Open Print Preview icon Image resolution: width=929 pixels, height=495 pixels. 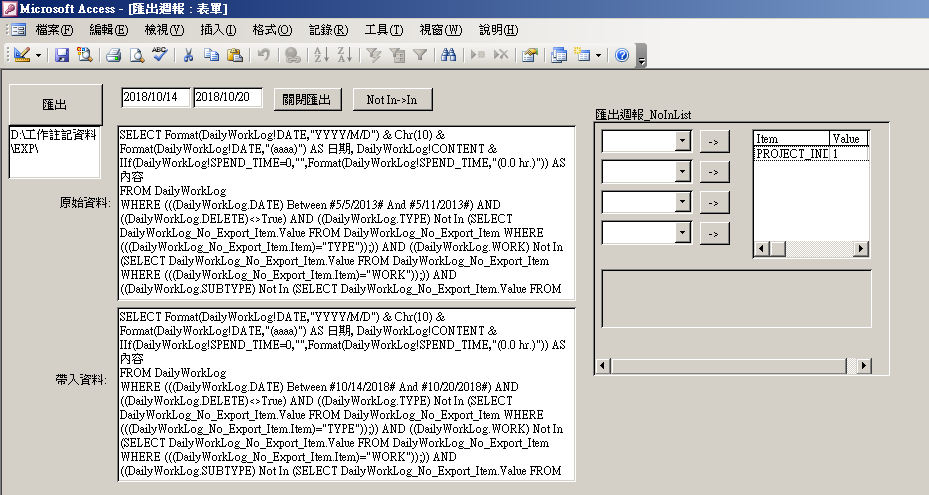(x=137, y=55)
